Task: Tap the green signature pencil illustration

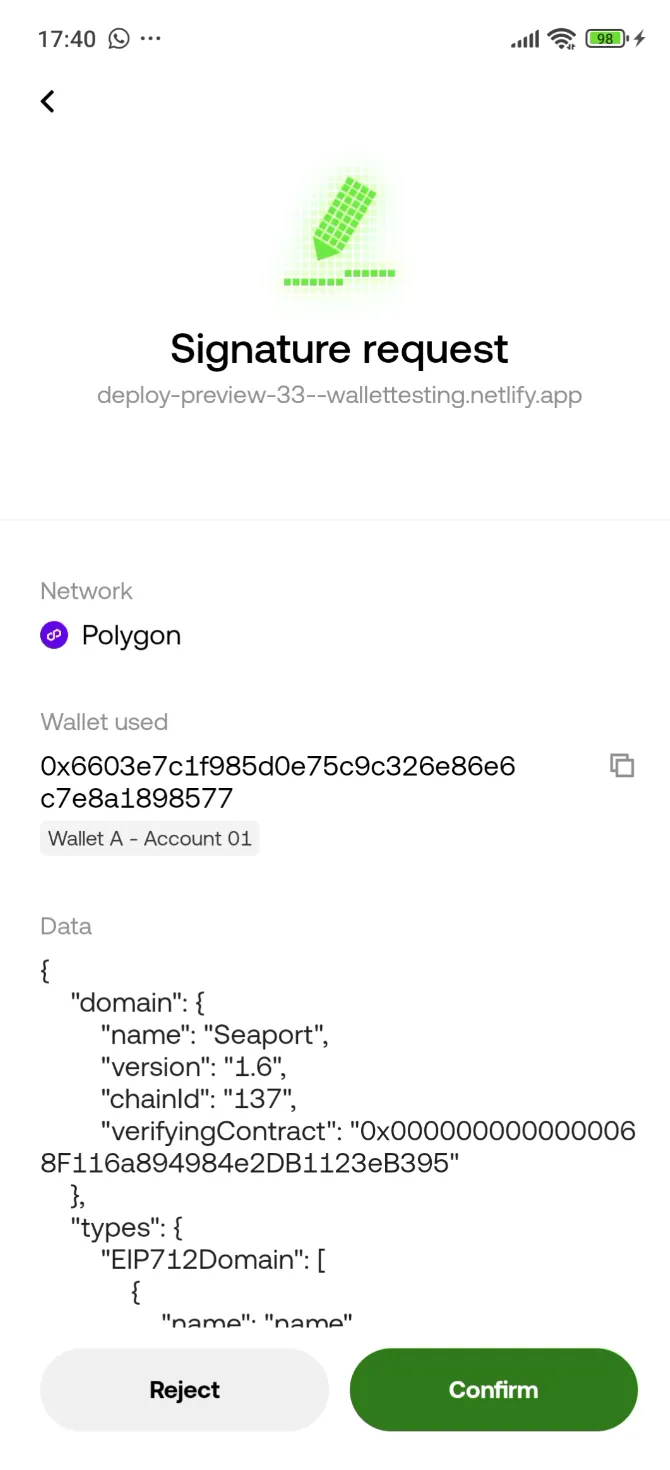Action: pos(340,228)
